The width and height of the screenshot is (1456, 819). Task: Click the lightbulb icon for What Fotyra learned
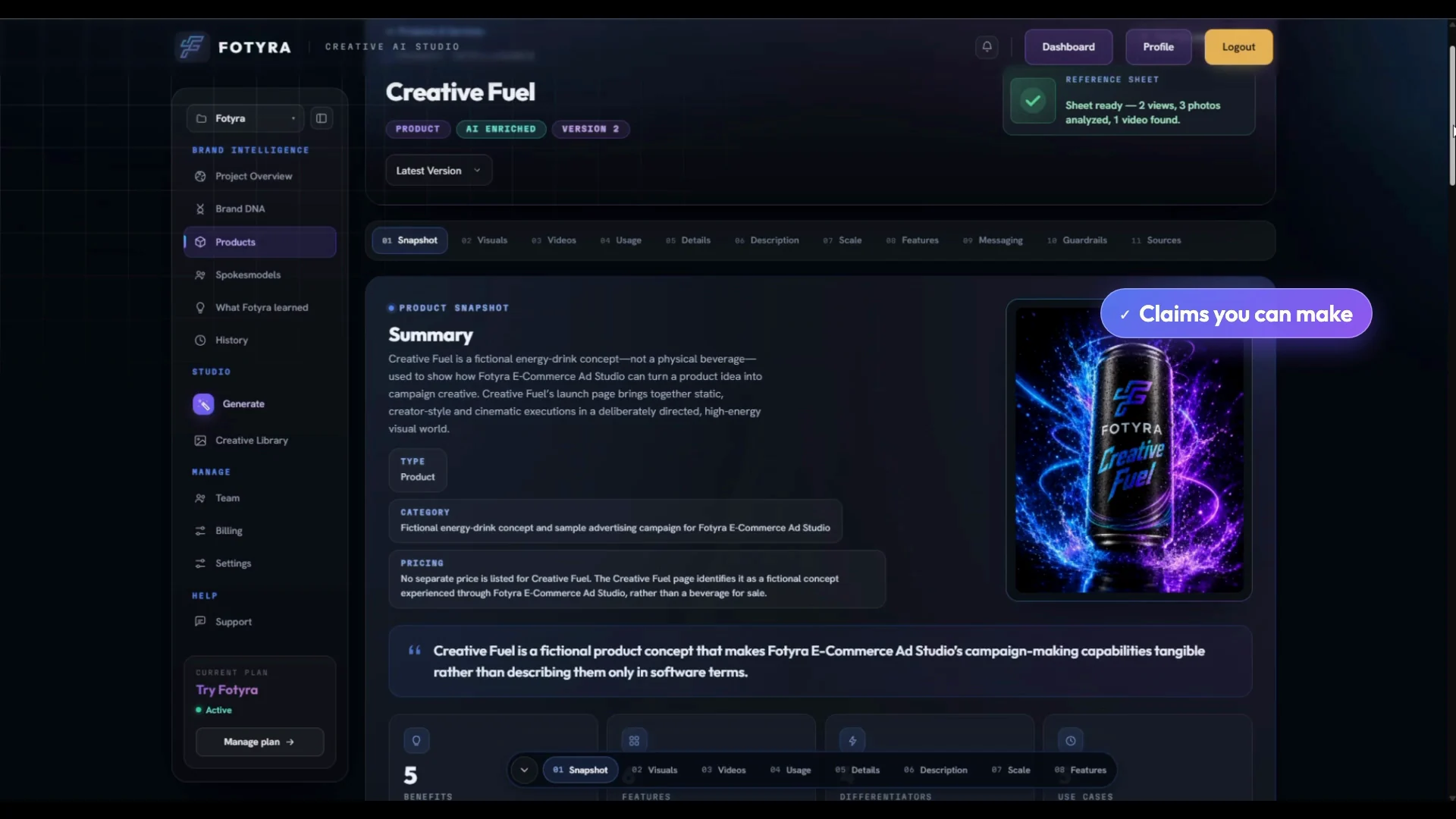pyautogui.click(x=200, y=307)
